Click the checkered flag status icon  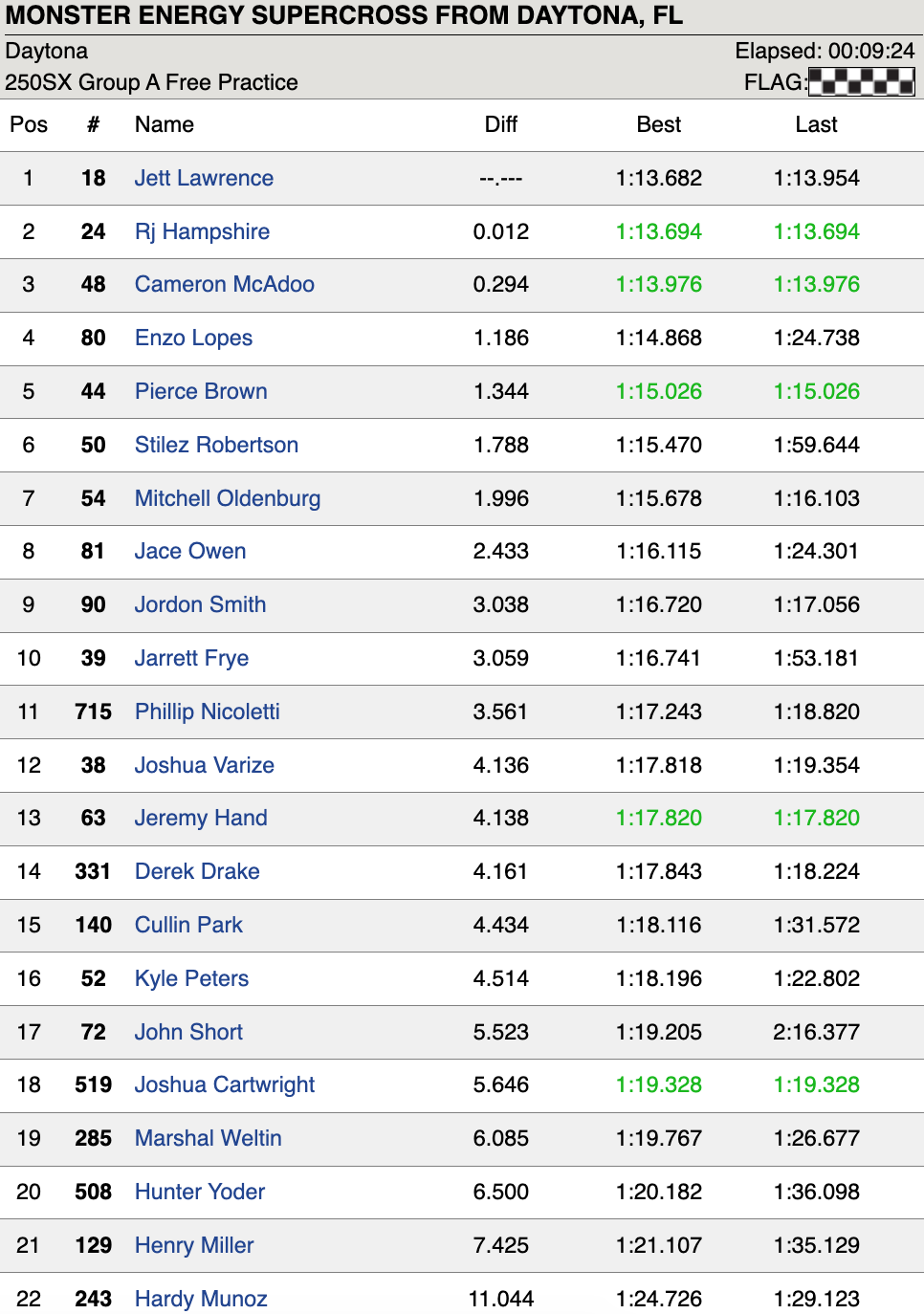tap(861, 82)
